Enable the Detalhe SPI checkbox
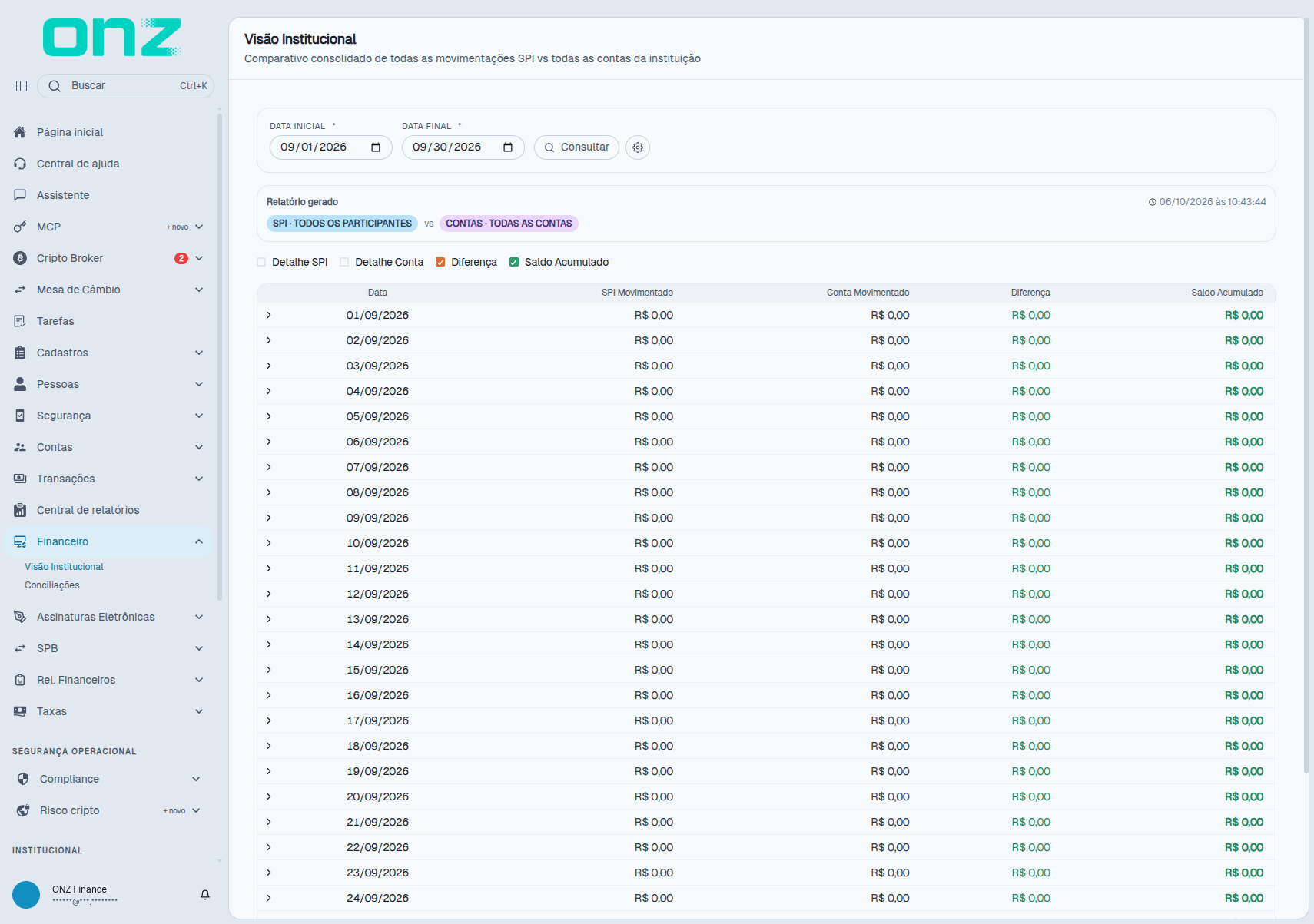Viewport: 1314px width, 924px height. (x=261, y=262)
